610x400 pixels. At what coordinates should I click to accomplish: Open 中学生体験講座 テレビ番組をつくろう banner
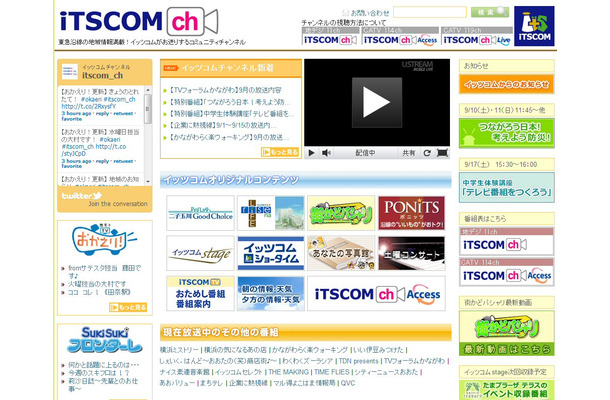(507, 188)
